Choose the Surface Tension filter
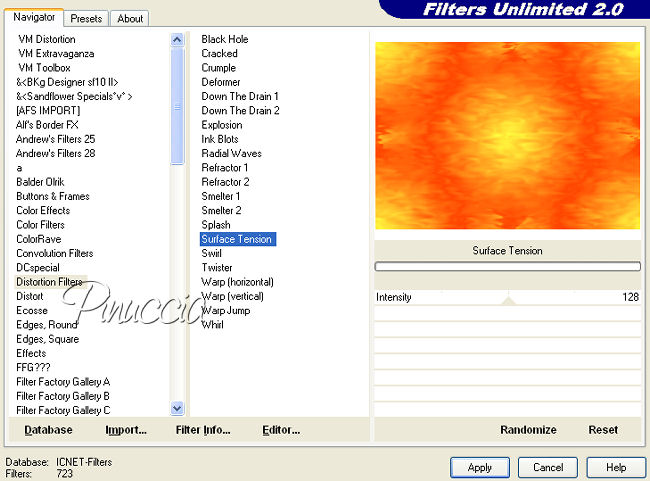The image size is (650, 481). coord(238,239)
